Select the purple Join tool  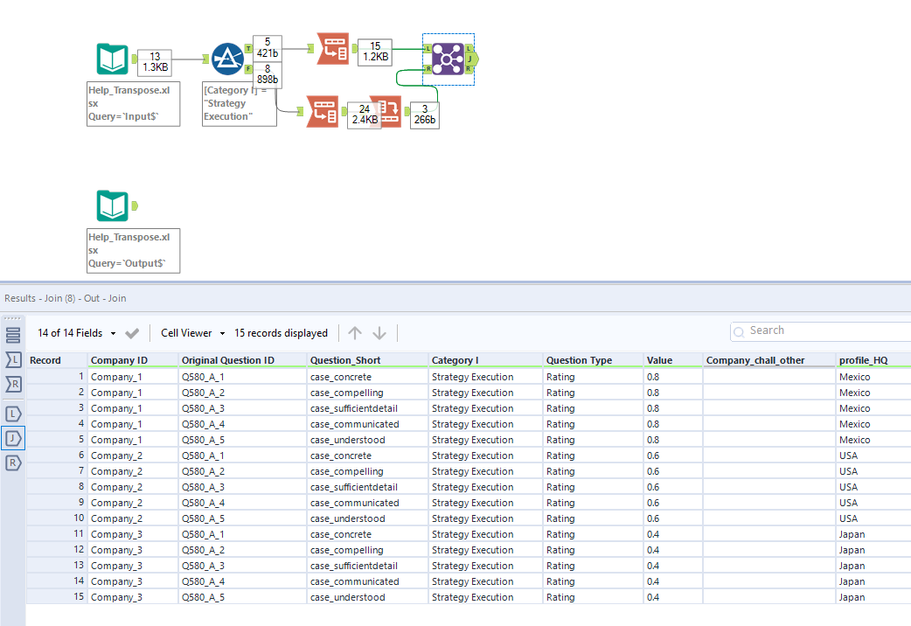point(448,59)
